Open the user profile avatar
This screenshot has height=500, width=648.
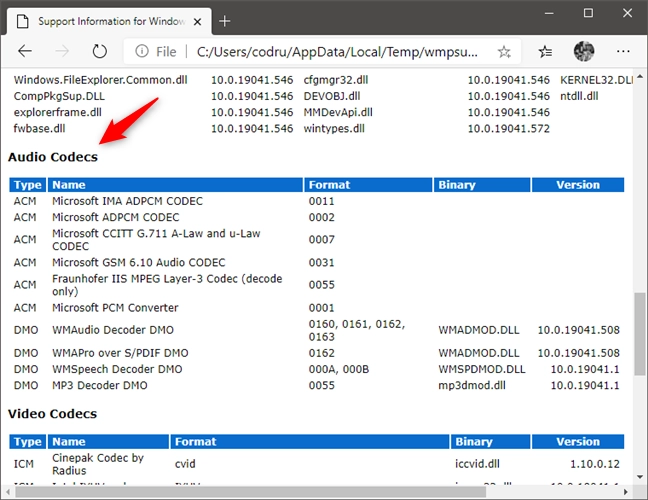pyautogui.click(x=584, y=51)
